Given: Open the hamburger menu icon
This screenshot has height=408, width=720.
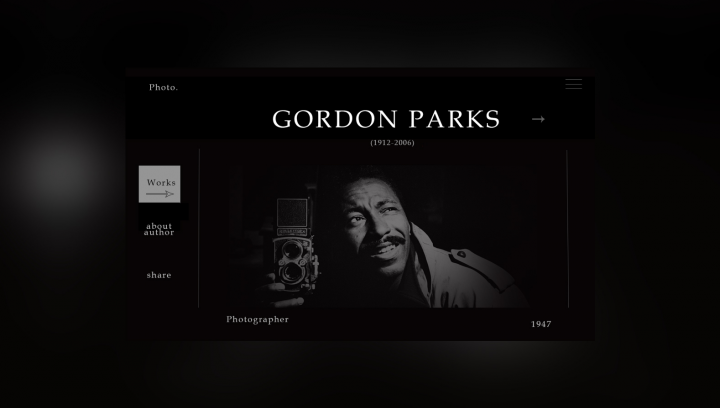Looking at the screenshot, I should coord(574,84).
